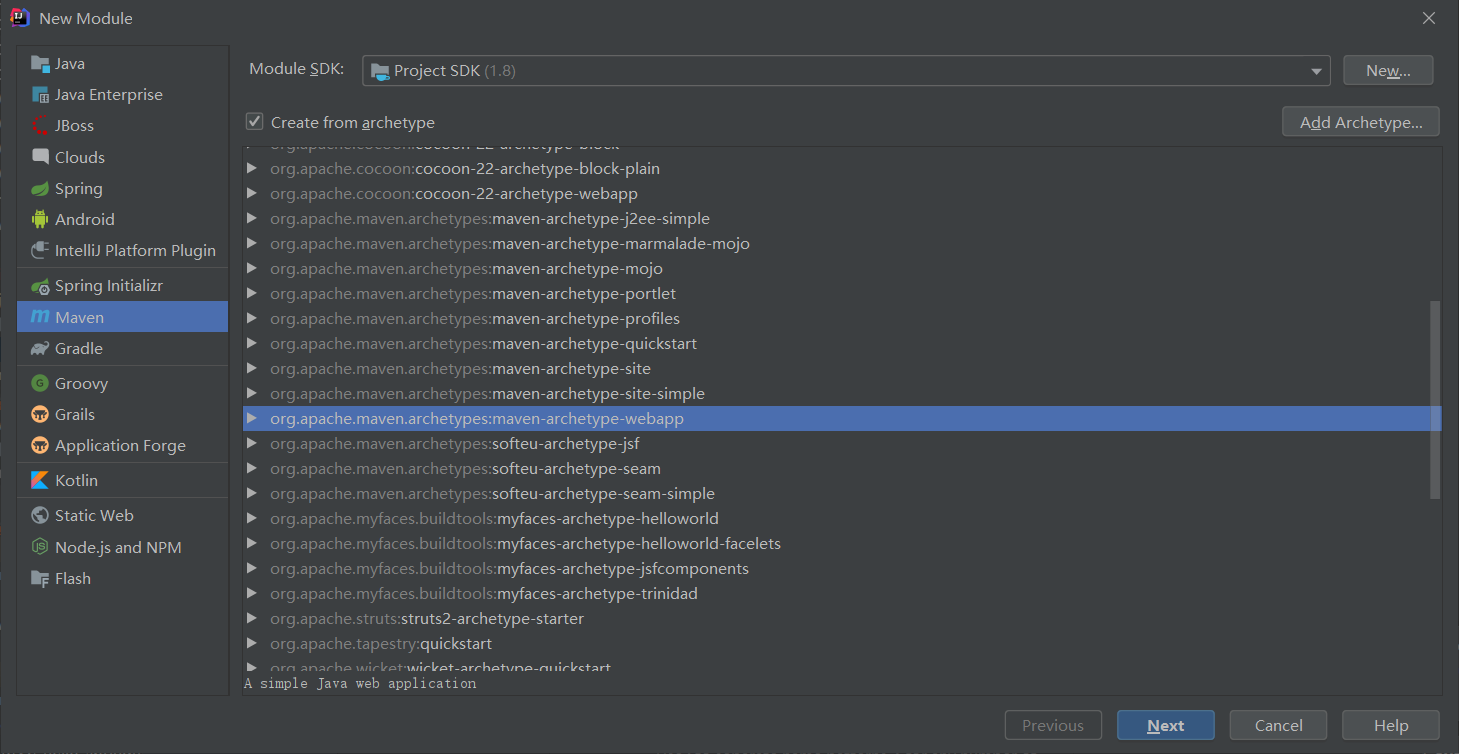Click the JBoss icon
This screenshot has width=1459, height=754.
click(40, 126)
